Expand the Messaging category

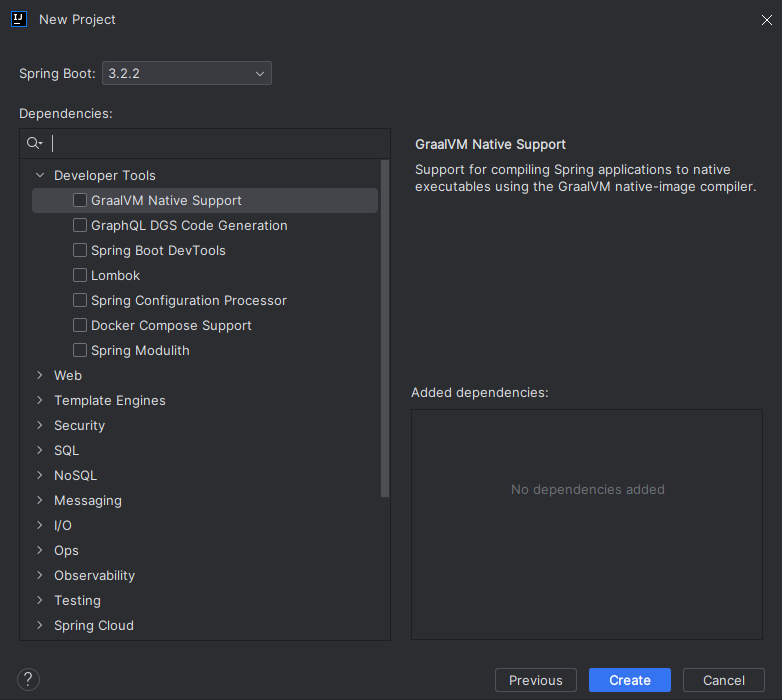(x=40, y=500)
